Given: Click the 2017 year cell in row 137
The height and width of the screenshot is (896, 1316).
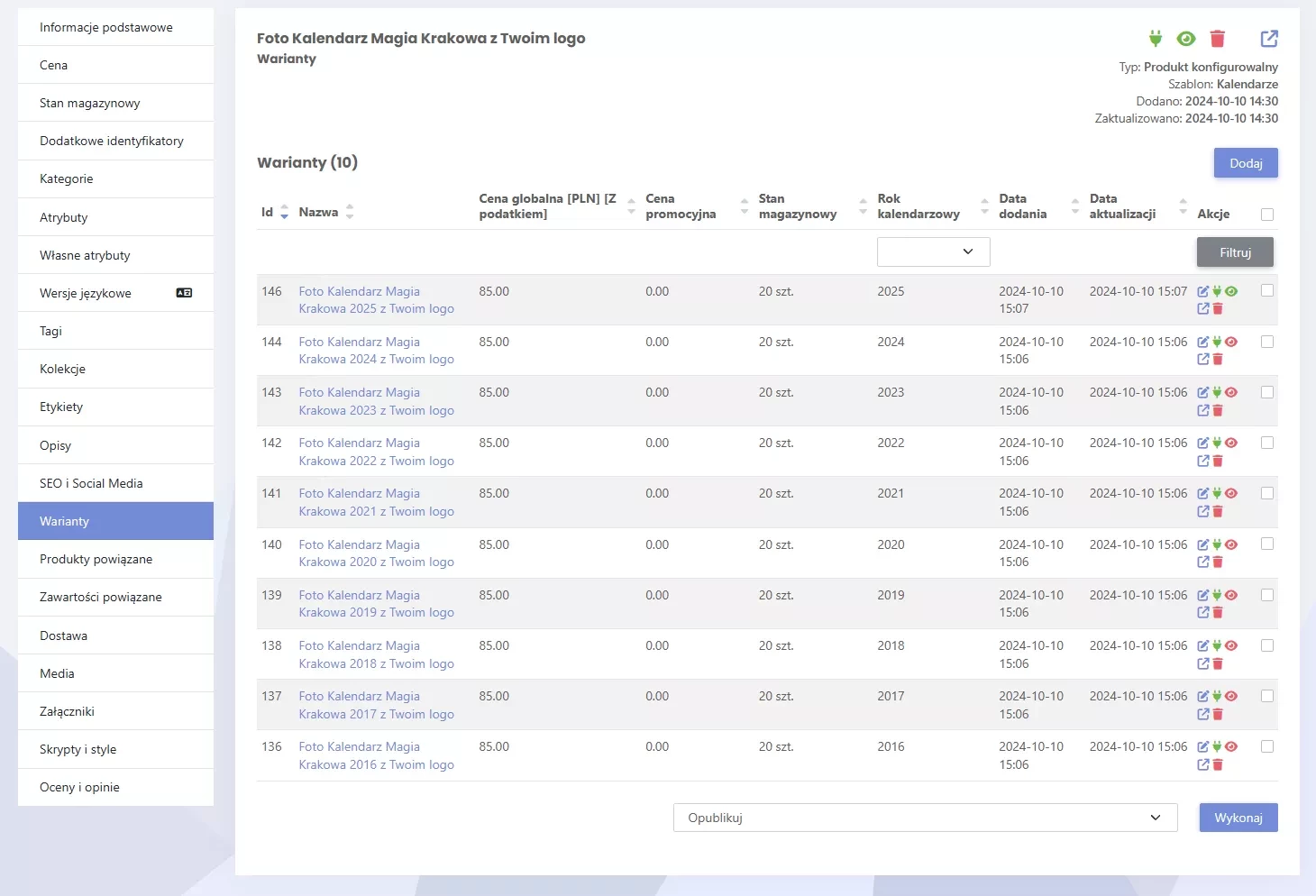Looking at the screenshot, I should 891,696.
